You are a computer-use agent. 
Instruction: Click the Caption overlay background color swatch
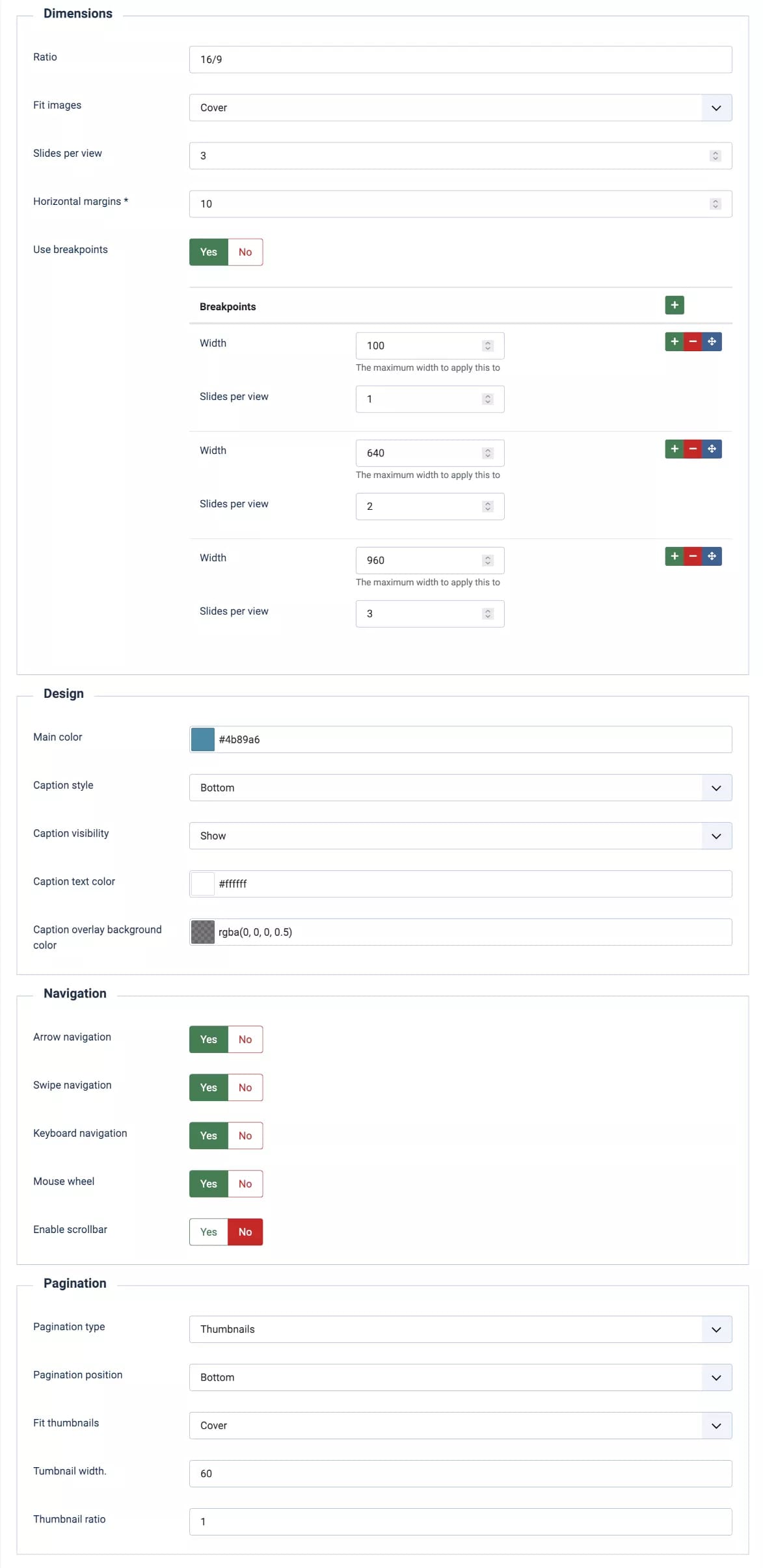(203, 932)
